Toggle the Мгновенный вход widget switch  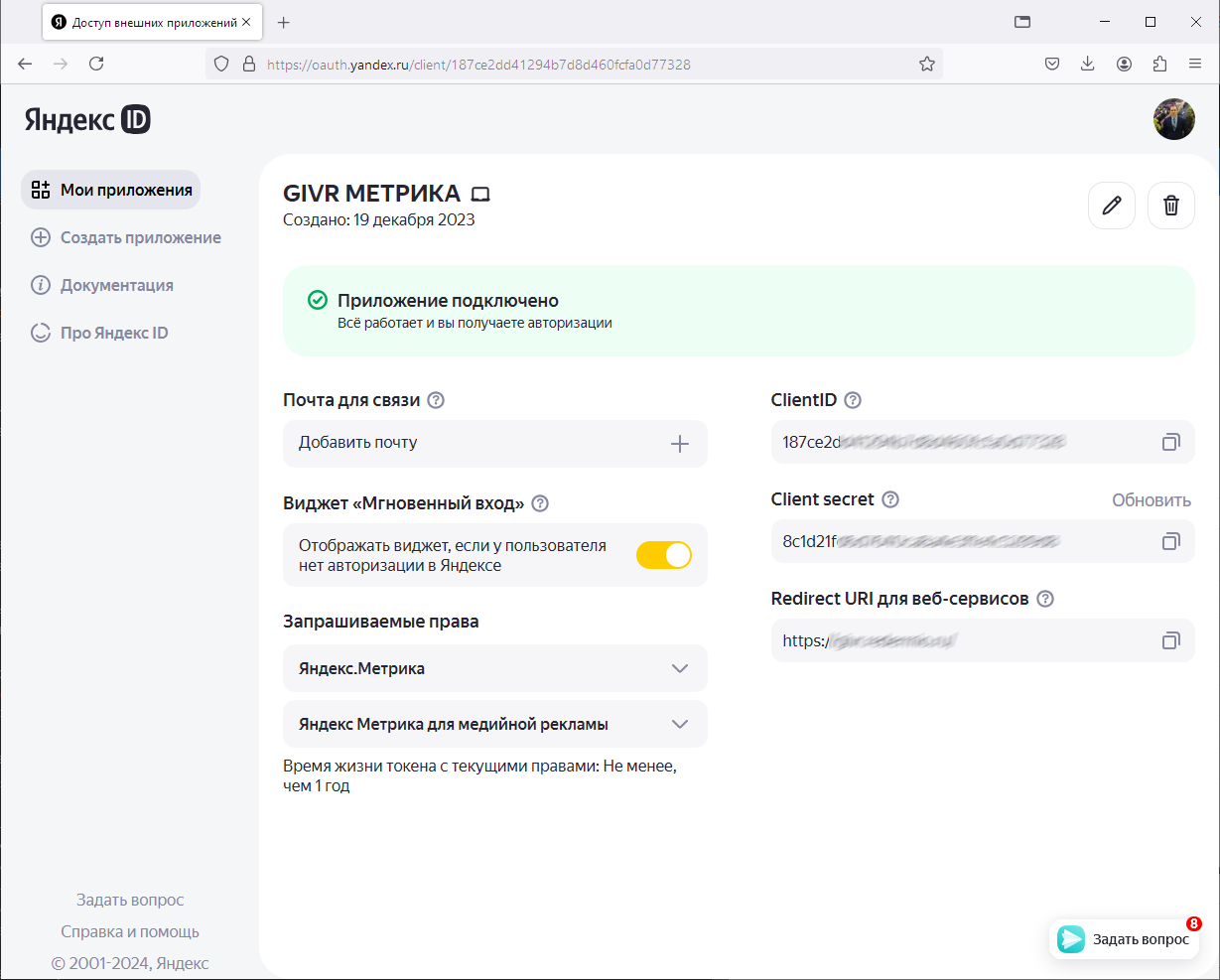(x=664, y=555)
